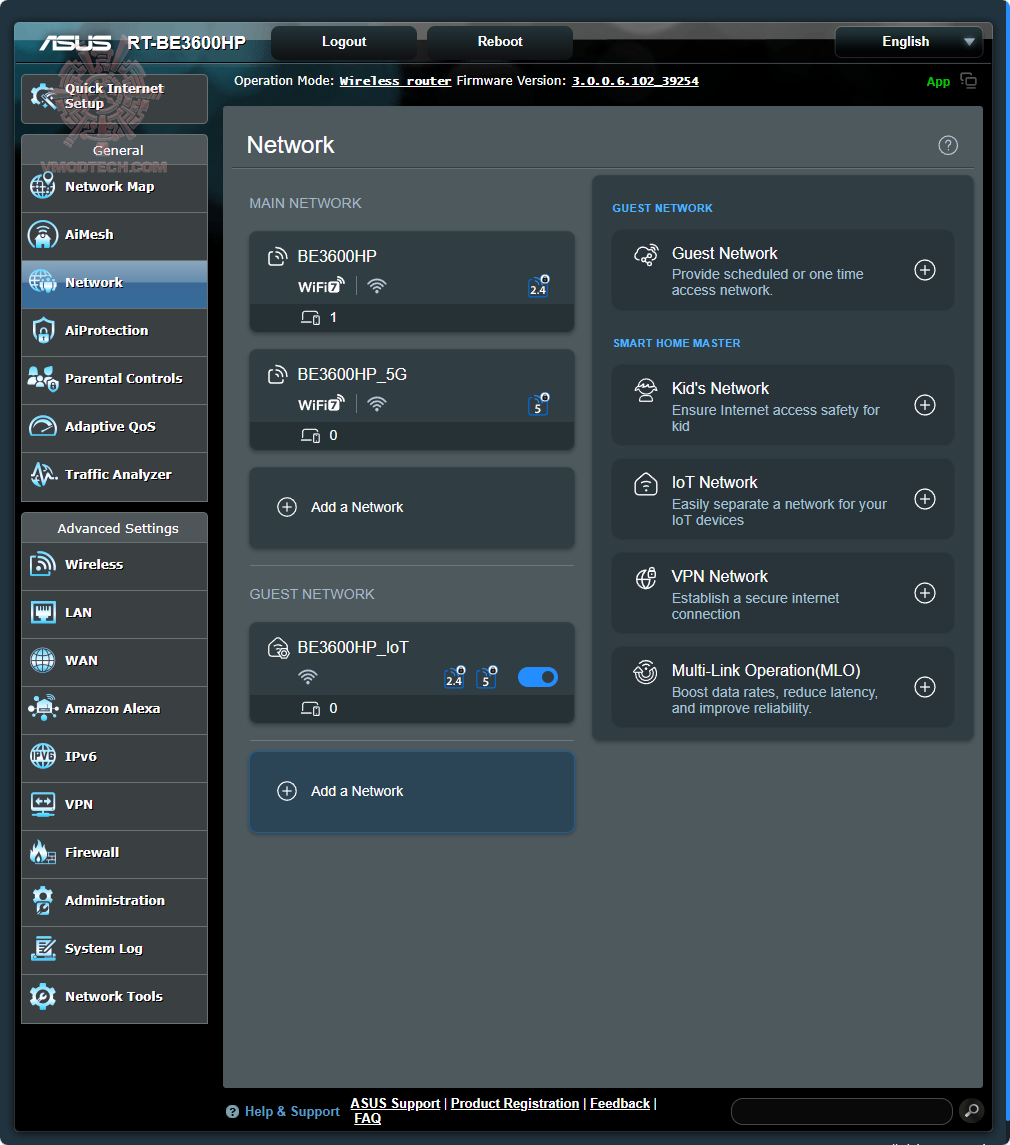Click the Amazon Alexa icon
Image resolution: width=1010 pixels, height=1145 pixels.
click(x=43, y=708)
